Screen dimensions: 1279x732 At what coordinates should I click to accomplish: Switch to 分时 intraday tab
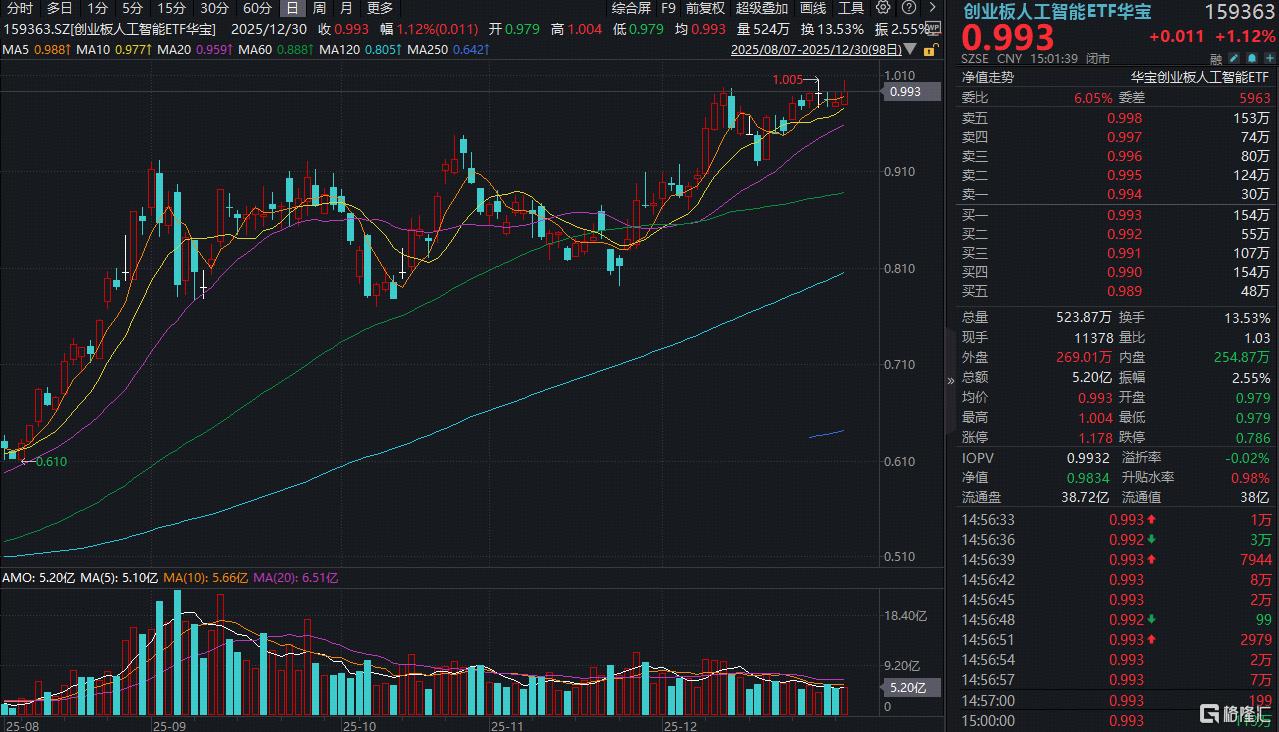pos(20,8)
